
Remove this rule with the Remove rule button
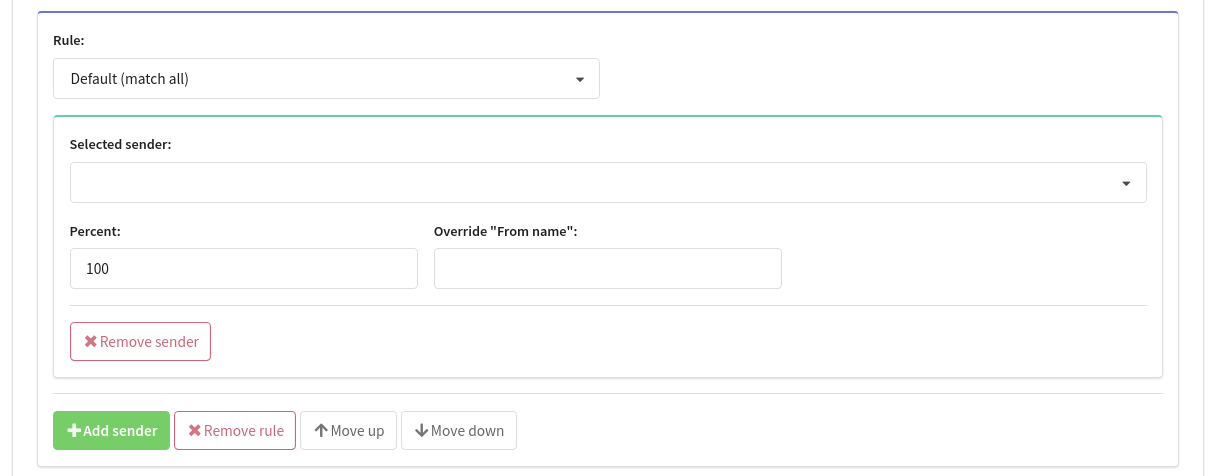(235, 431)
